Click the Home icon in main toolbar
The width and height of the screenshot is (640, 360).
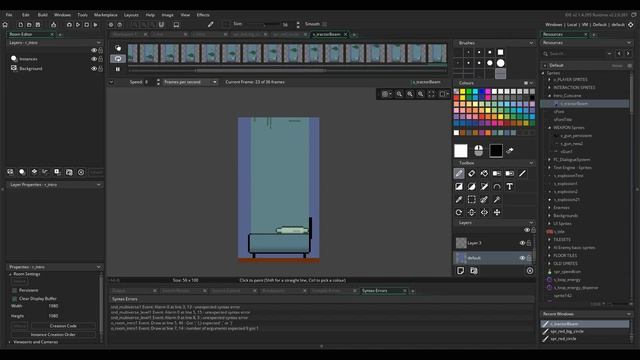click(x=5, y=24)
